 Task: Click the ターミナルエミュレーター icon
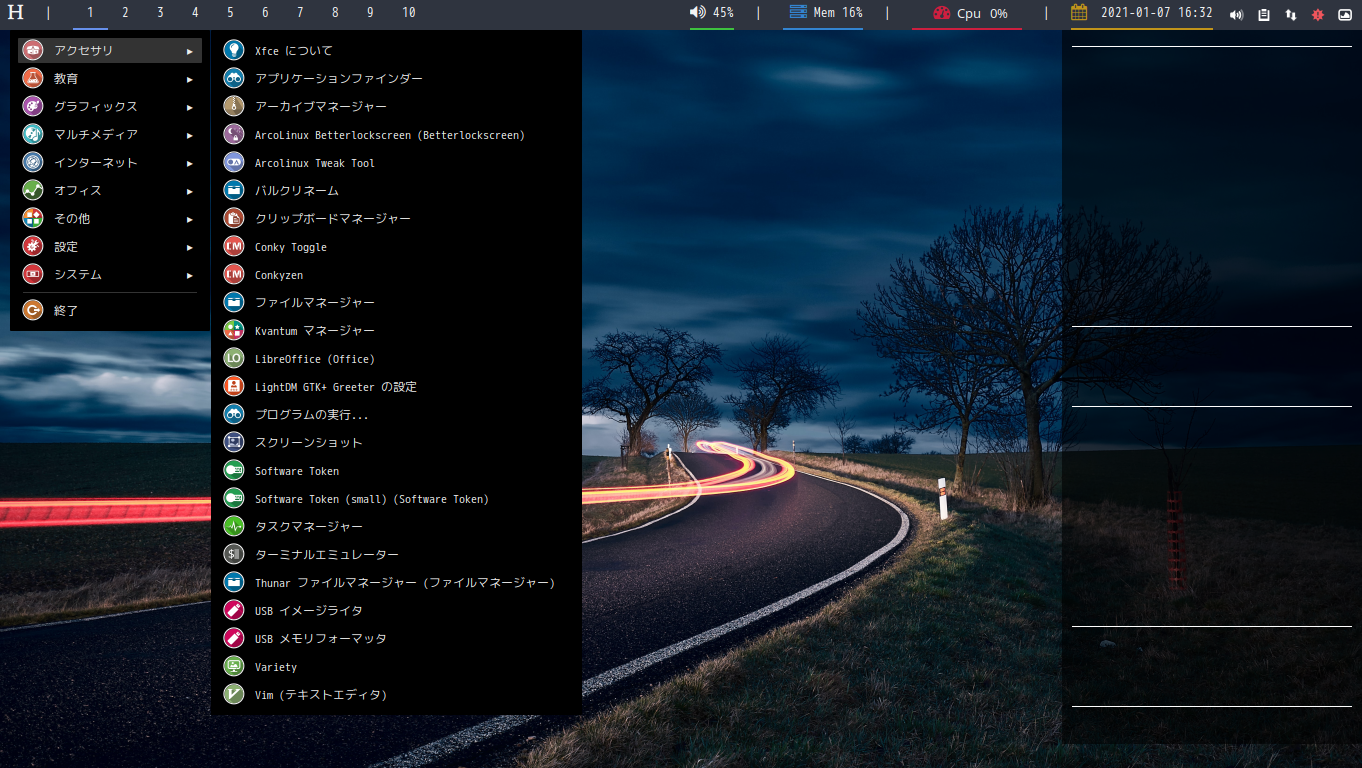click(x=233, y=554)
